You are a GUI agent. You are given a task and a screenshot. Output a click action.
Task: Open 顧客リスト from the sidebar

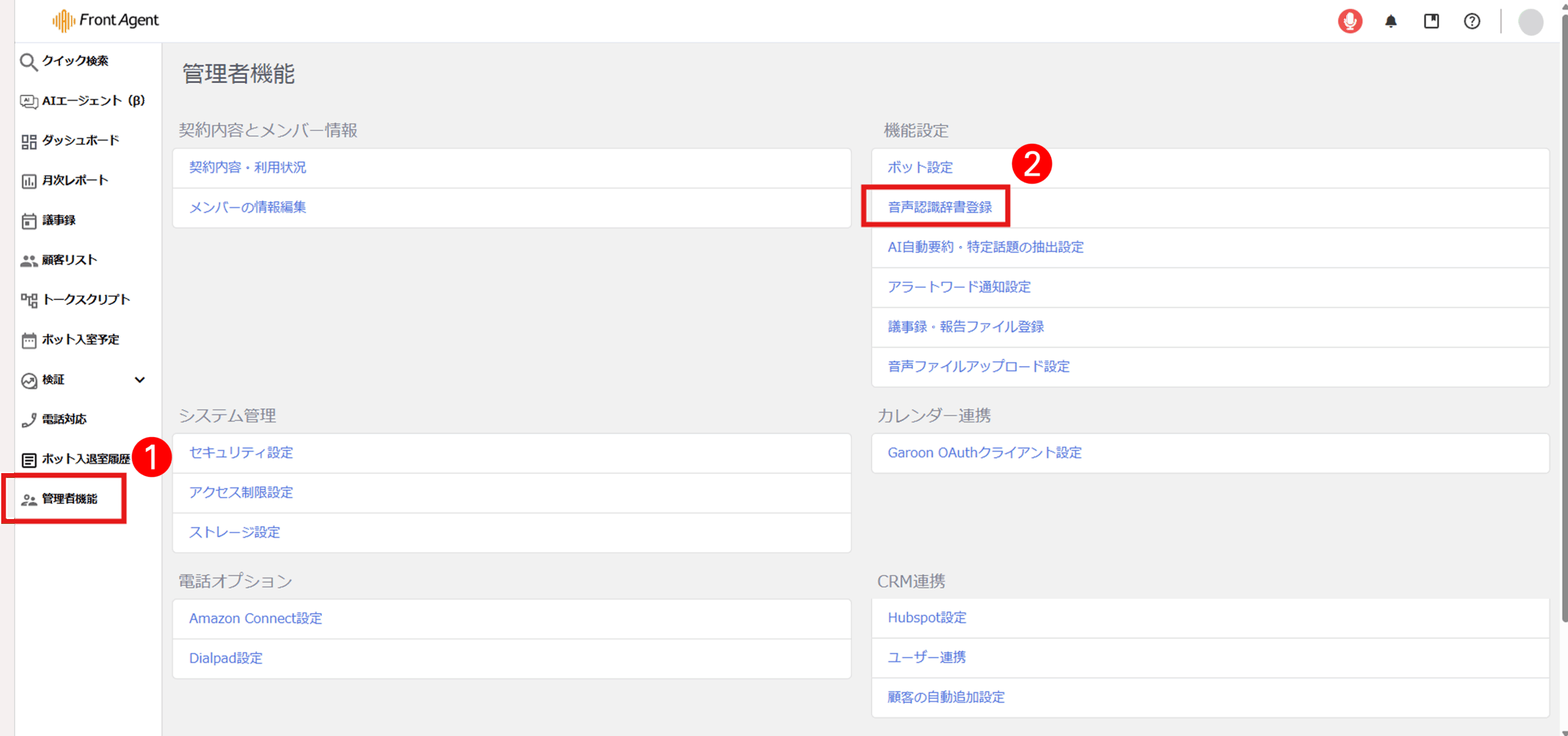[59, 260]
